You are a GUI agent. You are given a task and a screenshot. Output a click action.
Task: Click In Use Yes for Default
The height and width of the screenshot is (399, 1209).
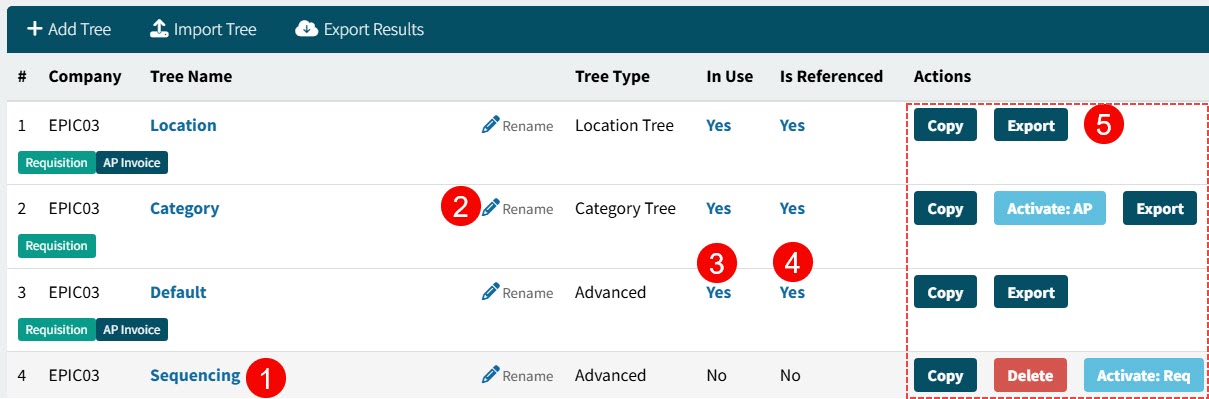coord(718,292)
